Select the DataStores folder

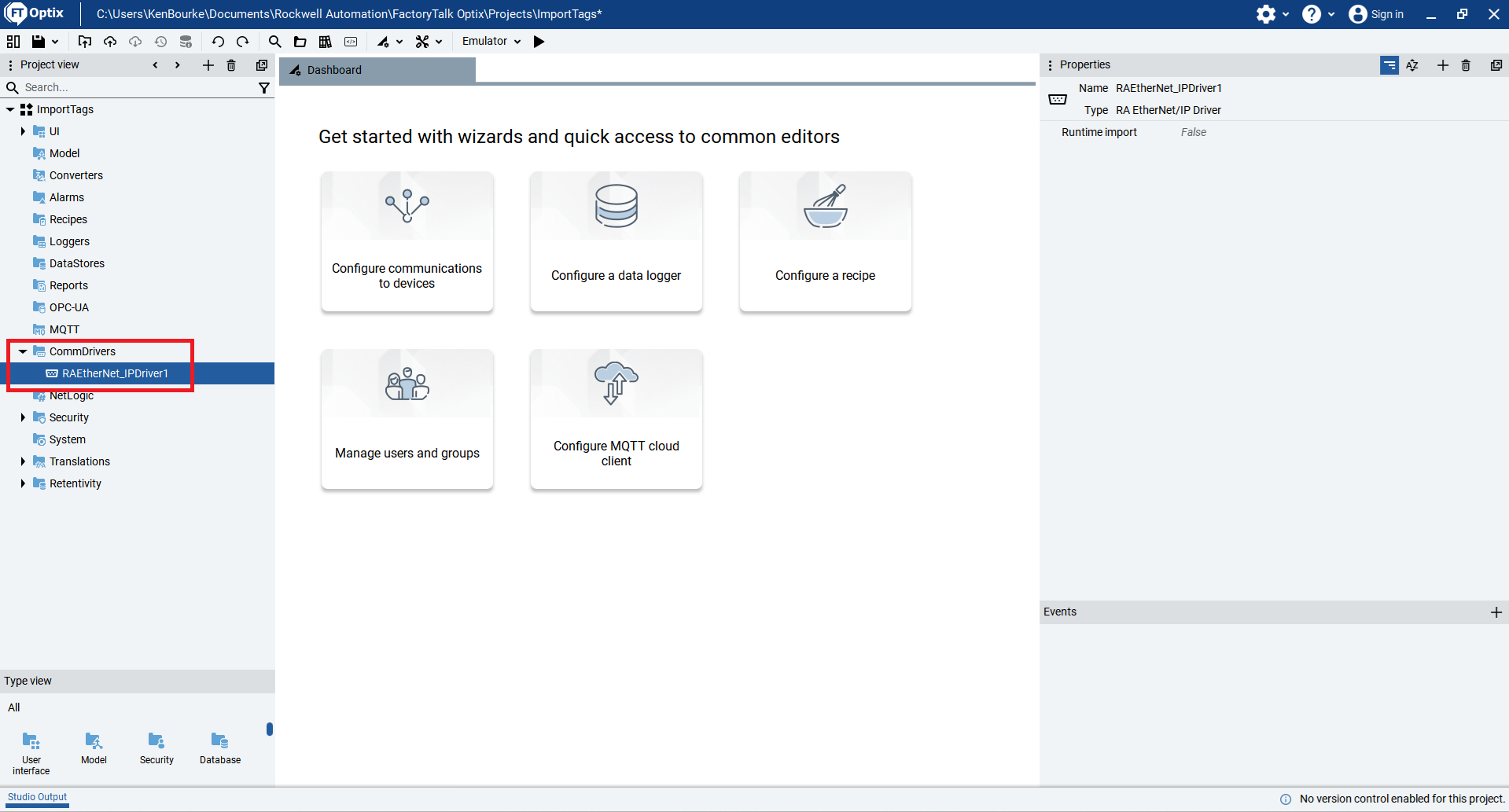click(x=77, y=263)
